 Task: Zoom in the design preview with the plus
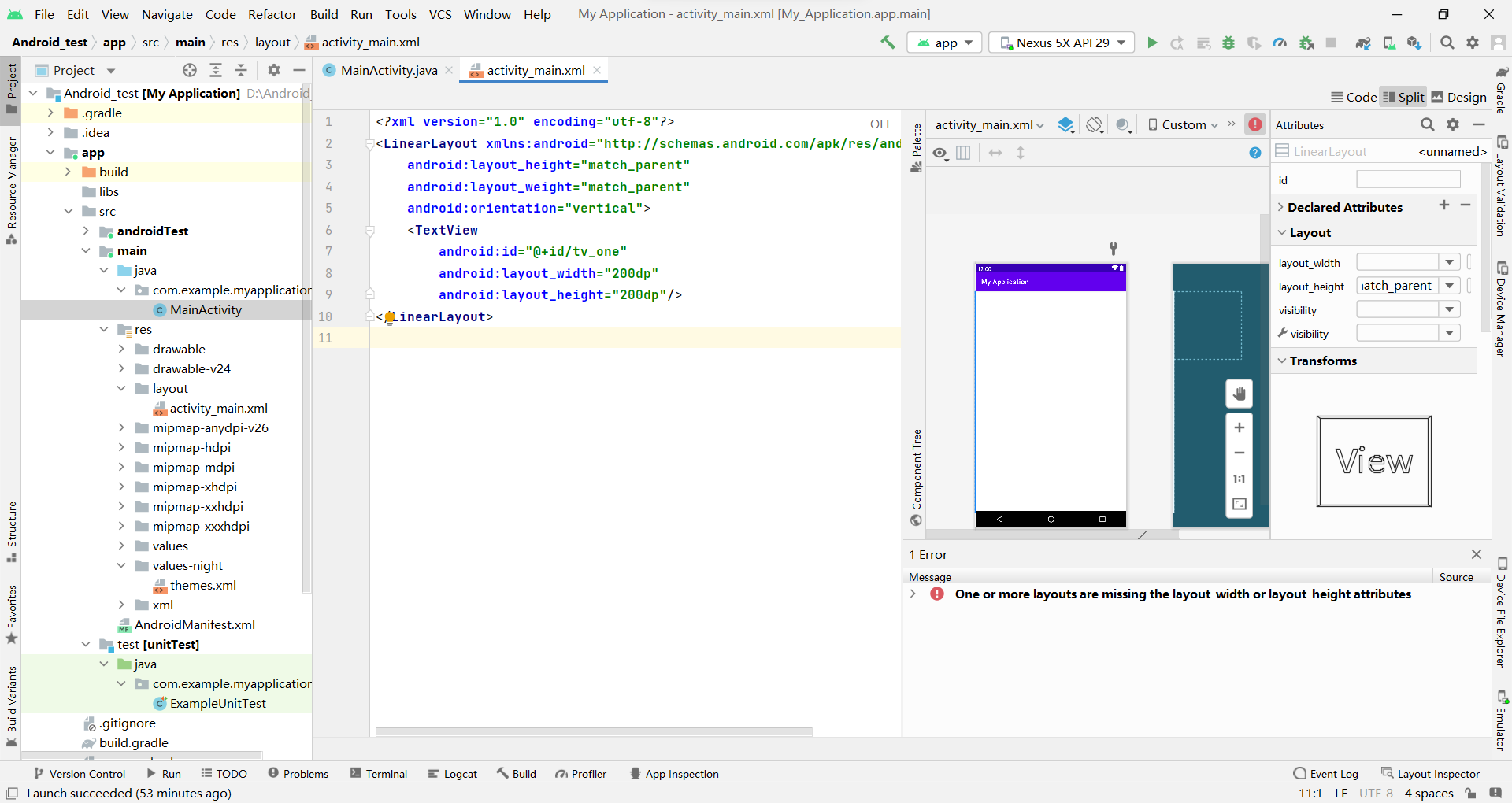pos(1240,427)
